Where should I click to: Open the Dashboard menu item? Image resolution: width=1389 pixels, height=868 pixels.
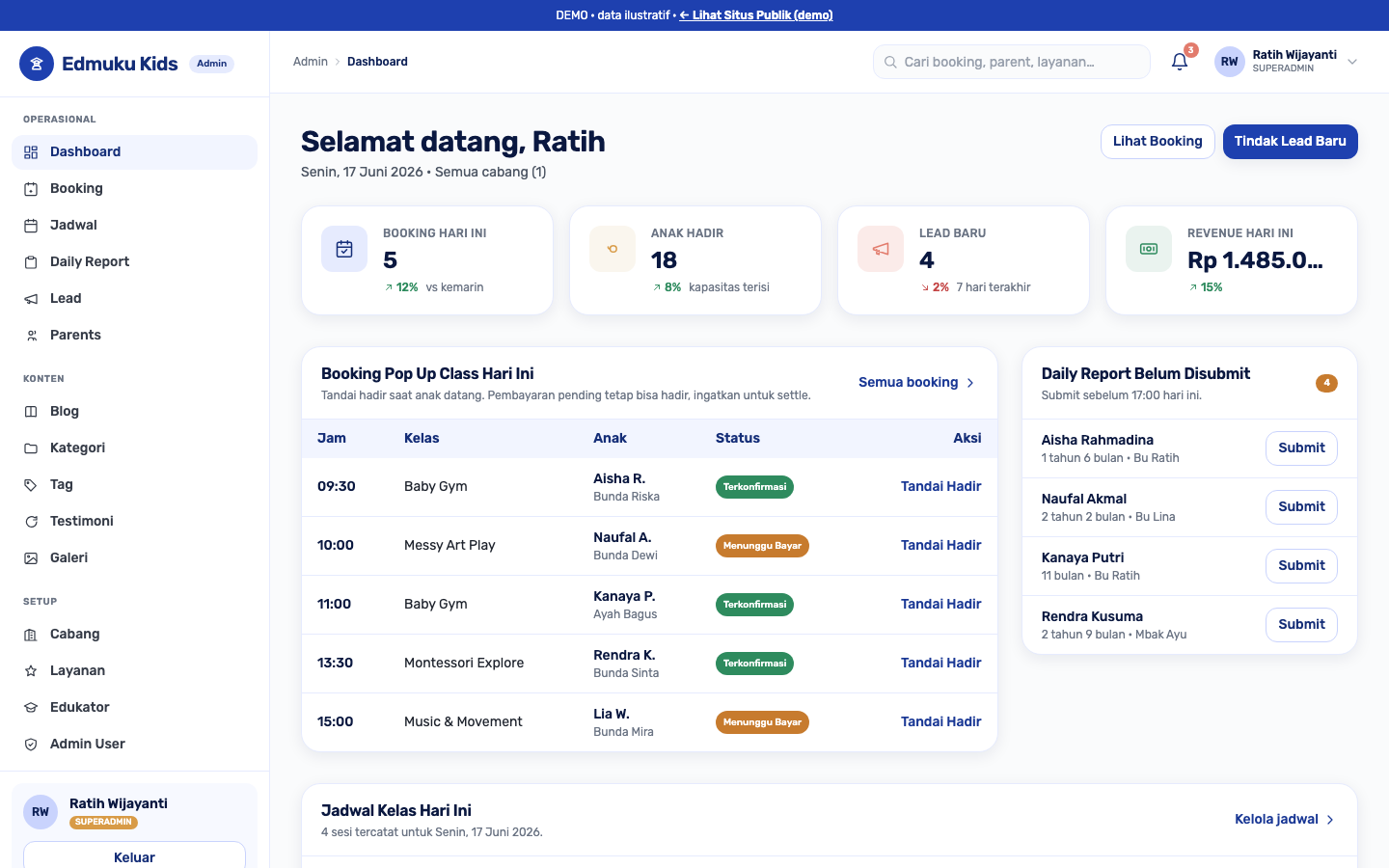(x=134, y=152)
